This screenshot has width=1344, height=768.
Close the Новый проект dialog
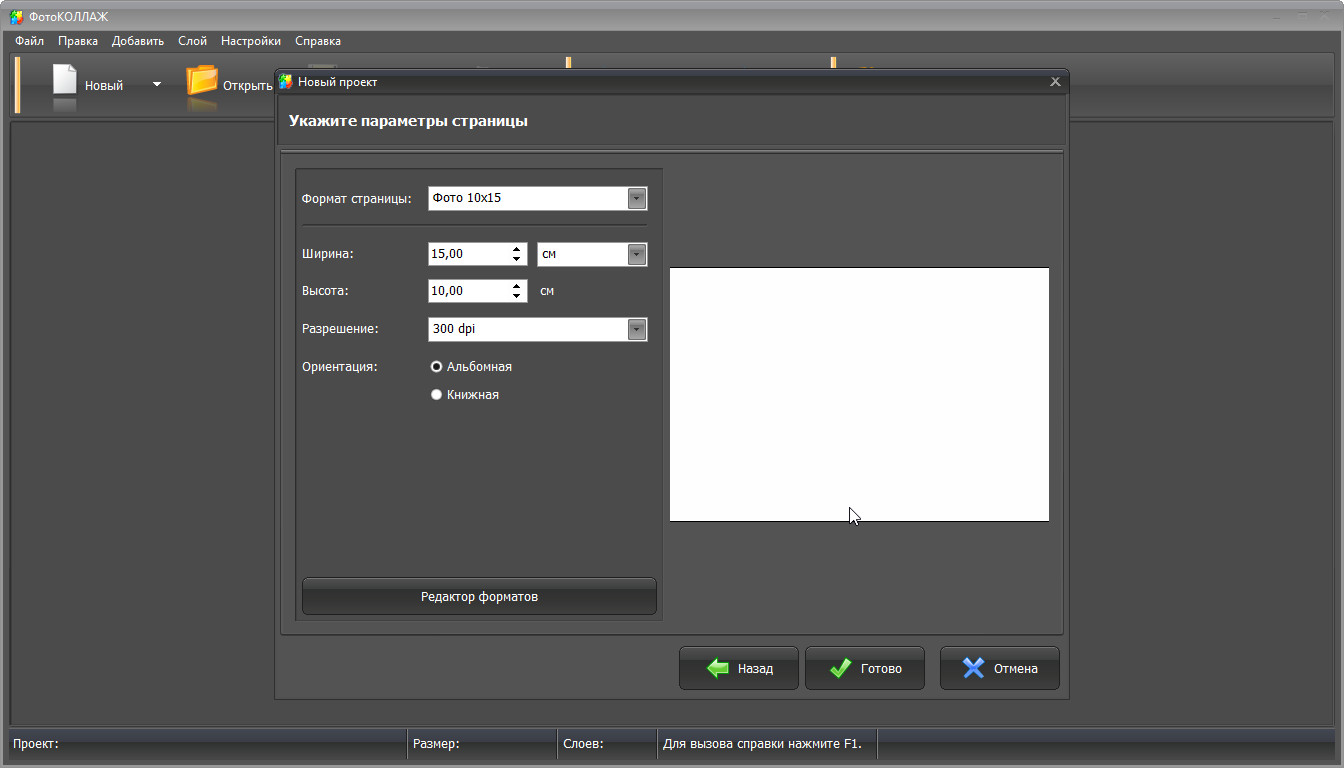pos(1055,82)
